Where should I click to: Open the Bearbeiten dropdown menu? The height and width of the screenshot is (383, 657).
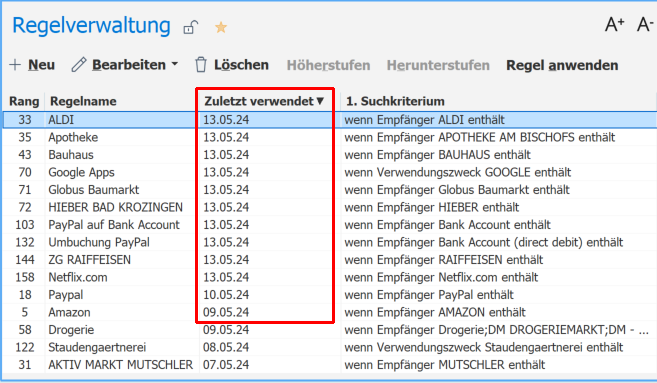tap(125, 65)
